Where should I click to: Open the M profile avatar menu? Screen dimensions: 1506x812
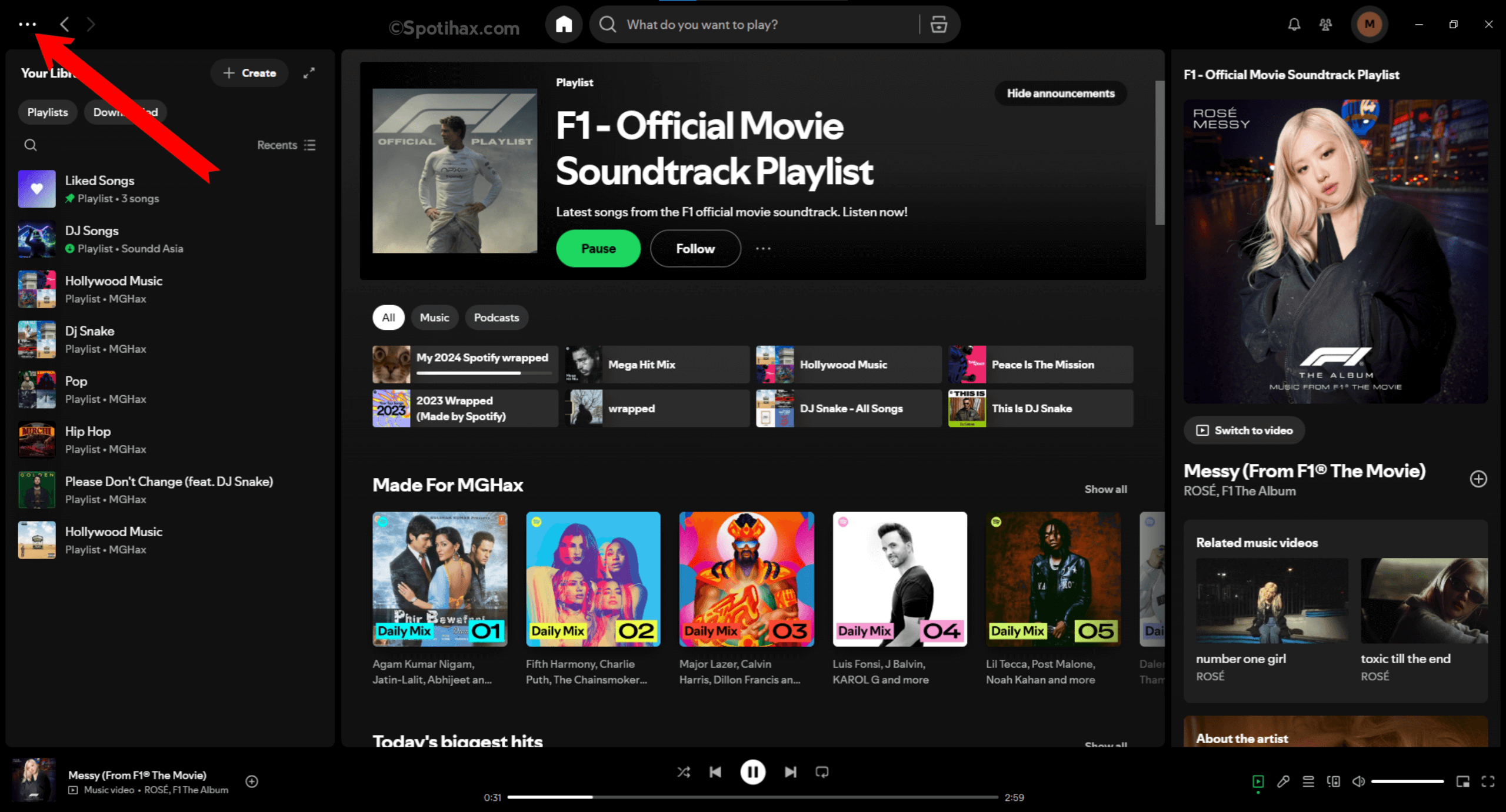pyautogui.click(x=1370, y=24)
